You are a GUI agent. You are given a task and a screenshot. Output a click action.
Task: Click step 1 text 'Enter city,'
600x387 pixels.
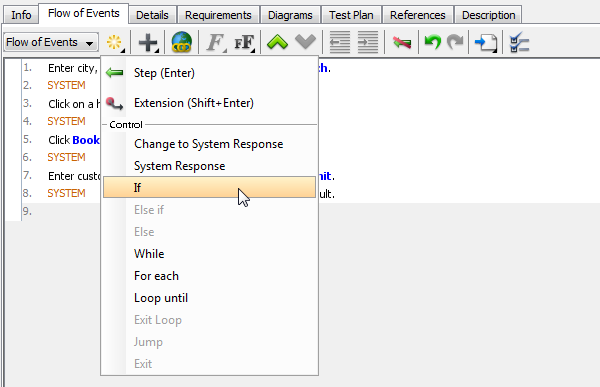click(x=73, y=68)
